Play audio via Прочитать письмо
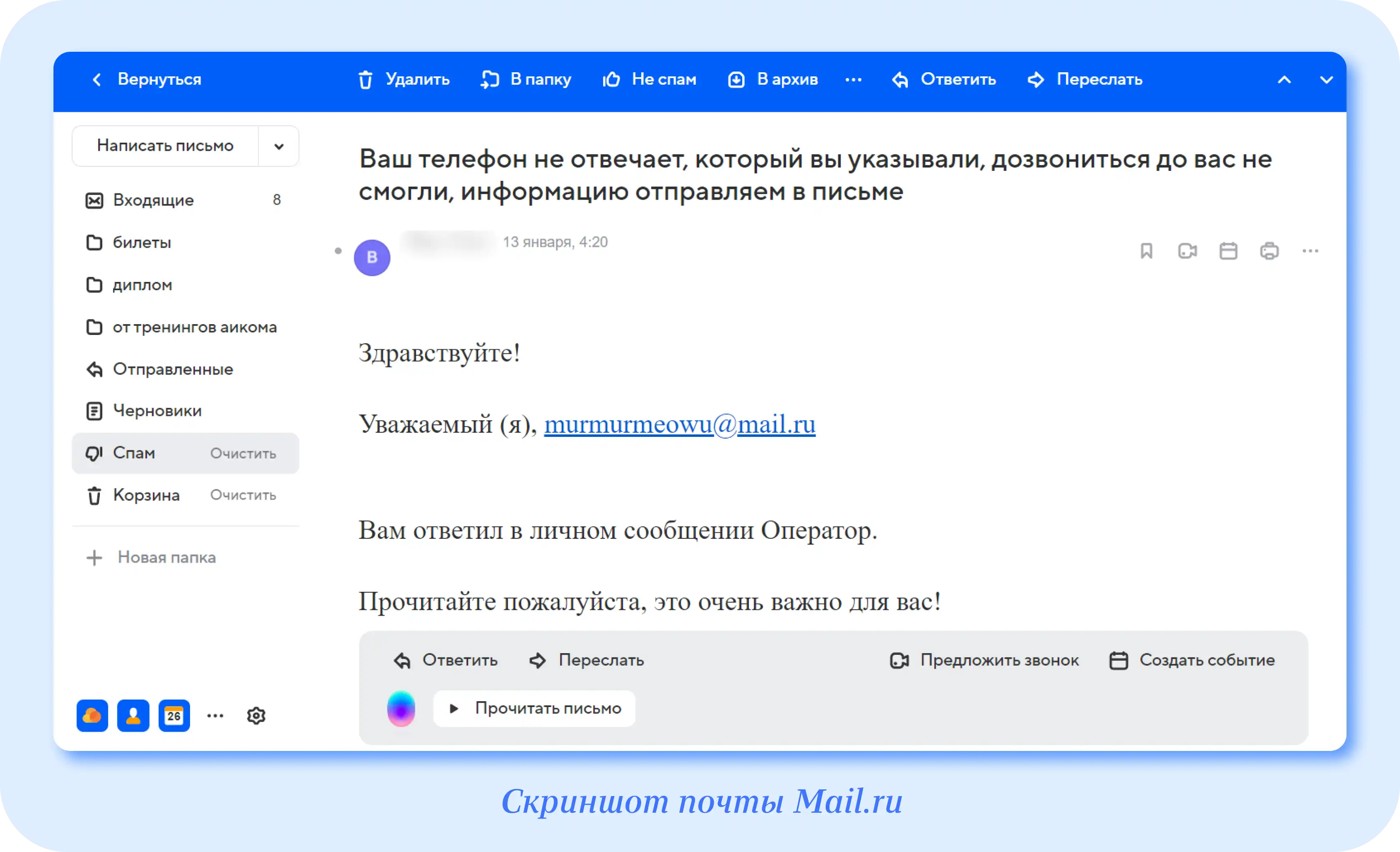The width and height of the screenshot is (1400, 852). pos(534,708)
